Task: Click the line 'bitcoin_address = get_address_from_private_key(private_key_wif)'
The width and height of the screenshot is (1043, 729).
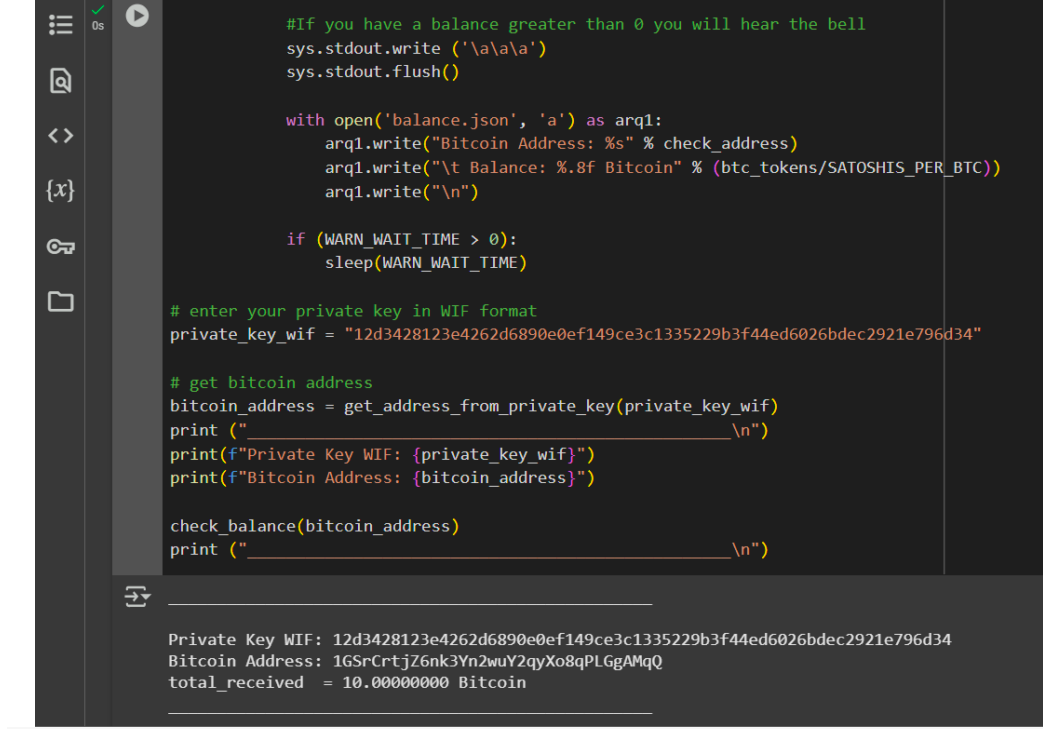Action: 474,406
